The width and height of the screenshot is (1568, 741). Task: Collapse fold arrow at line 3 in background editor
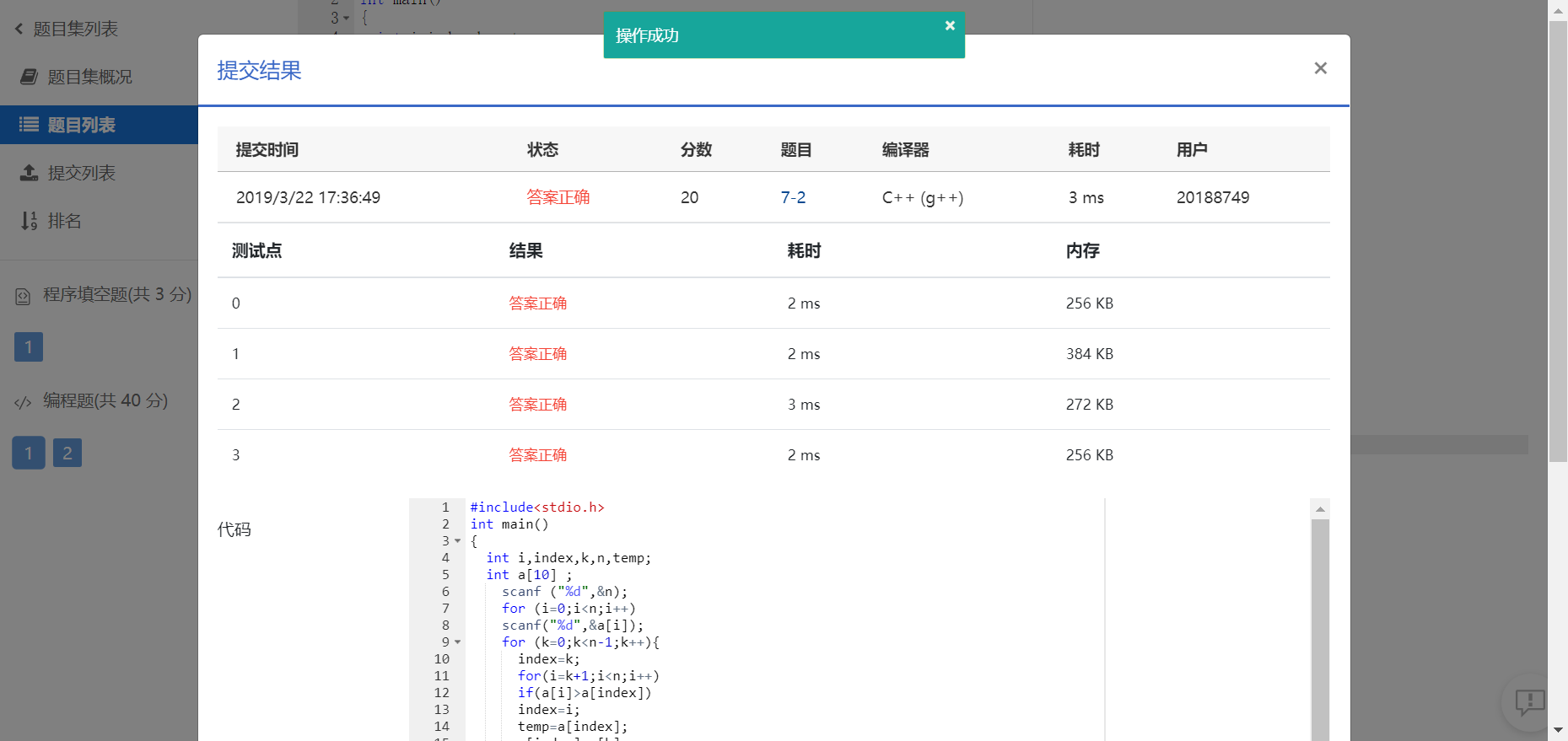coord(347,18)
